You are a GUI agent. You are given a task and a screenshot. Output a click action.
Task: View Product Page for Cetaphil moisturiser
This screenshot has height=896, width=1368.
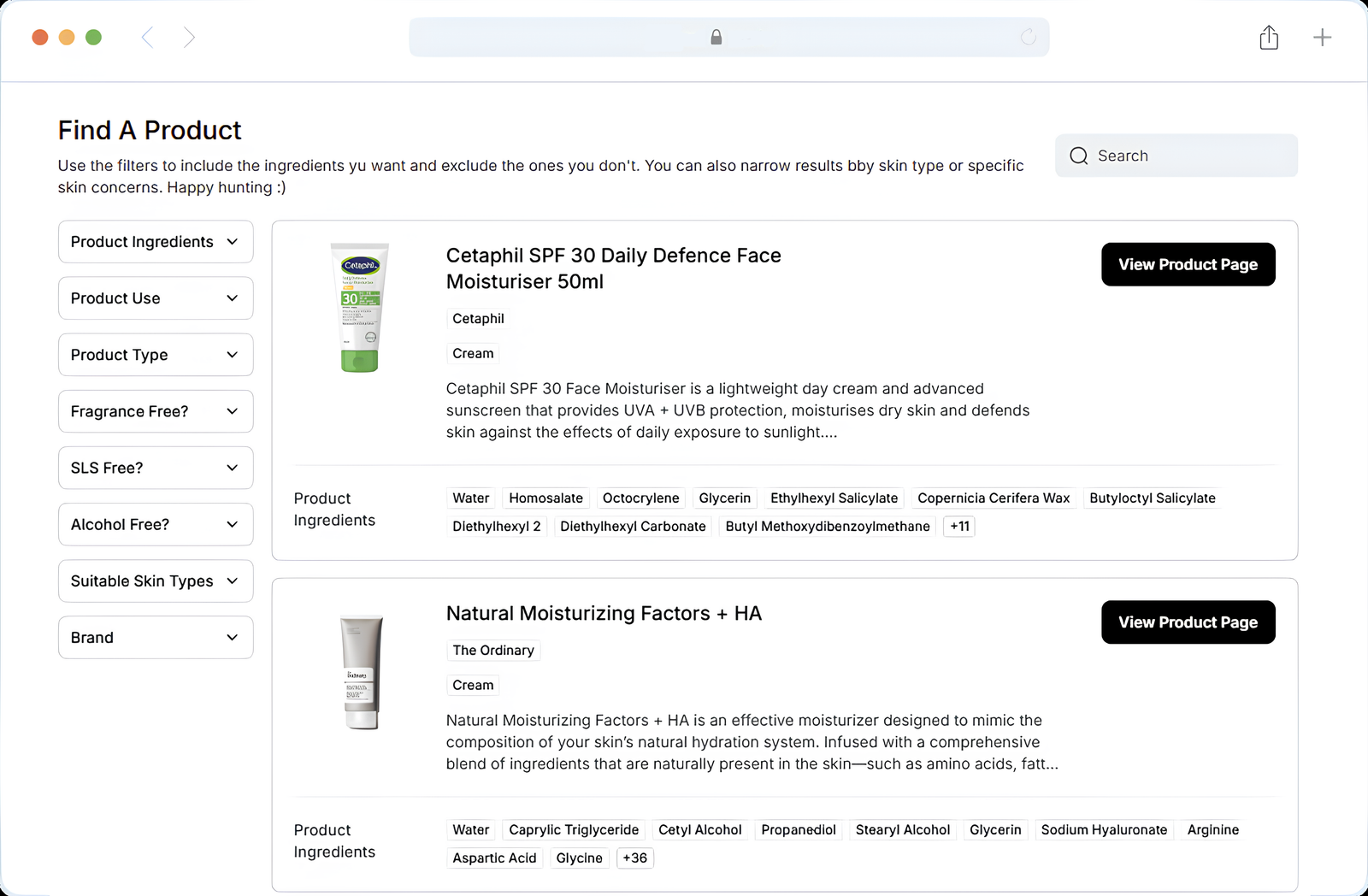pos(1188,264)
